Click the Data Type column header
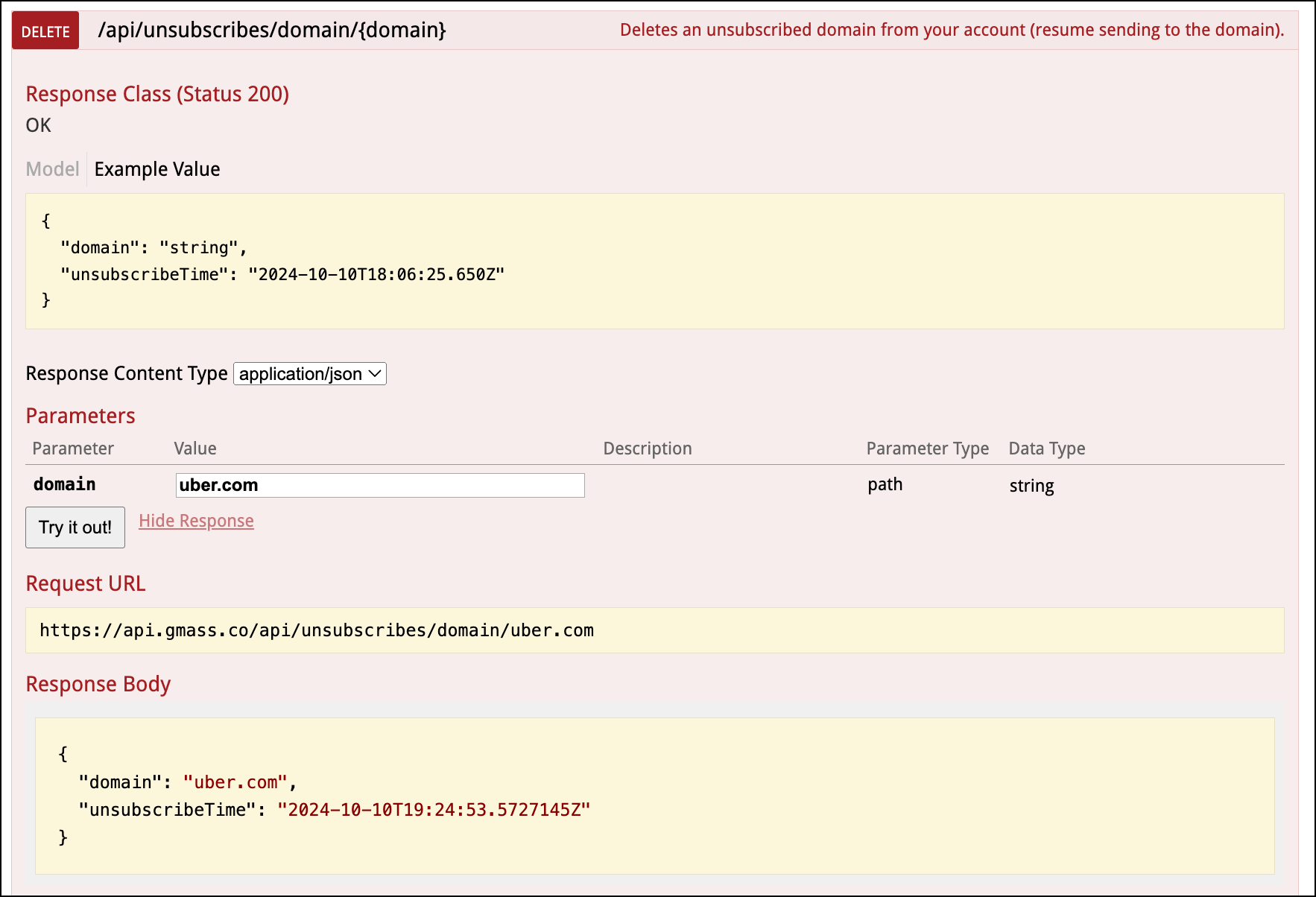1316x897 pixels. click(x=1046, y=448)
